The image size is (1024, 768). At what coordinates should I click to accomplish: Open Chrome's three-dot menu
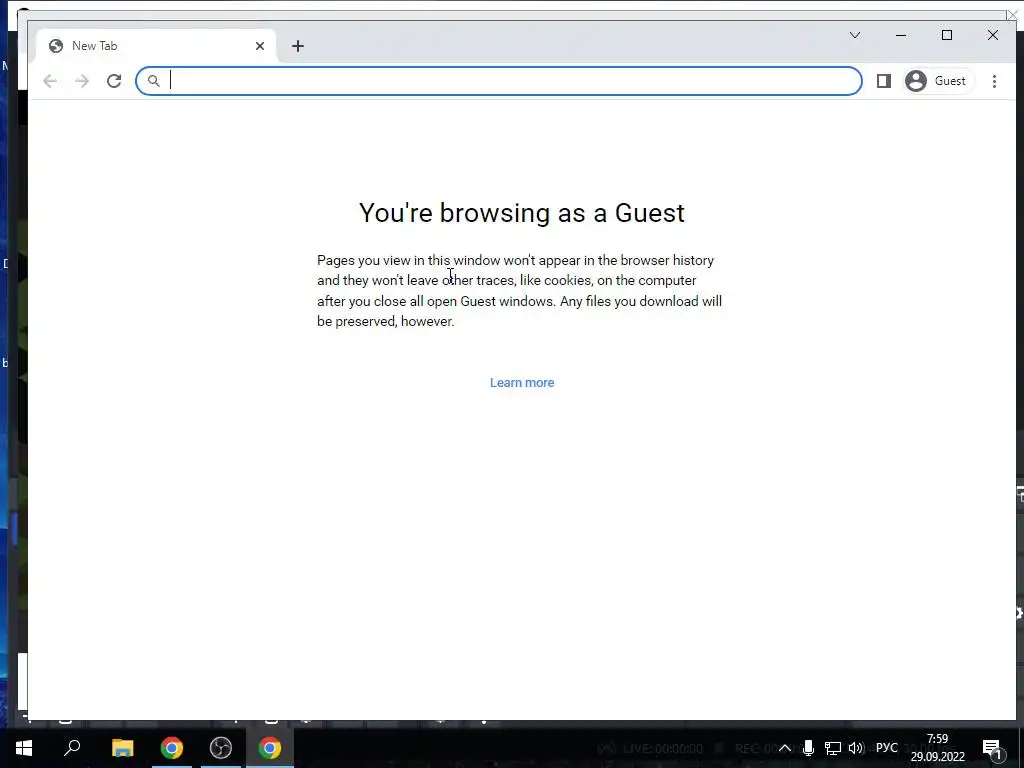pos(994,81)
